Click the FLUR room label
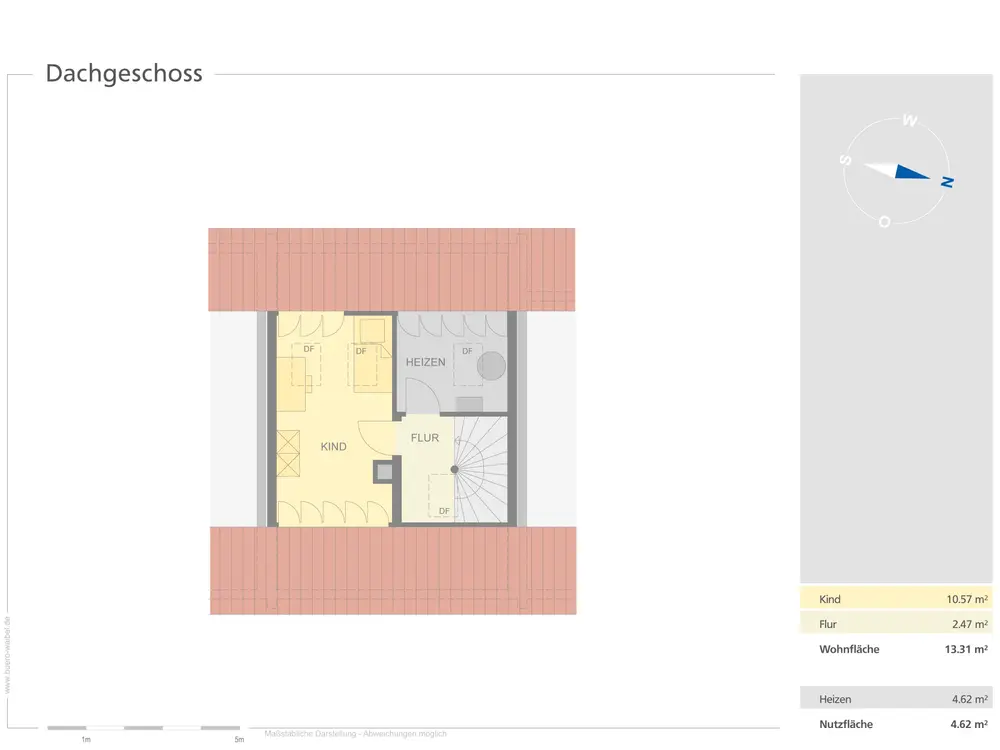 click(425, 438)
